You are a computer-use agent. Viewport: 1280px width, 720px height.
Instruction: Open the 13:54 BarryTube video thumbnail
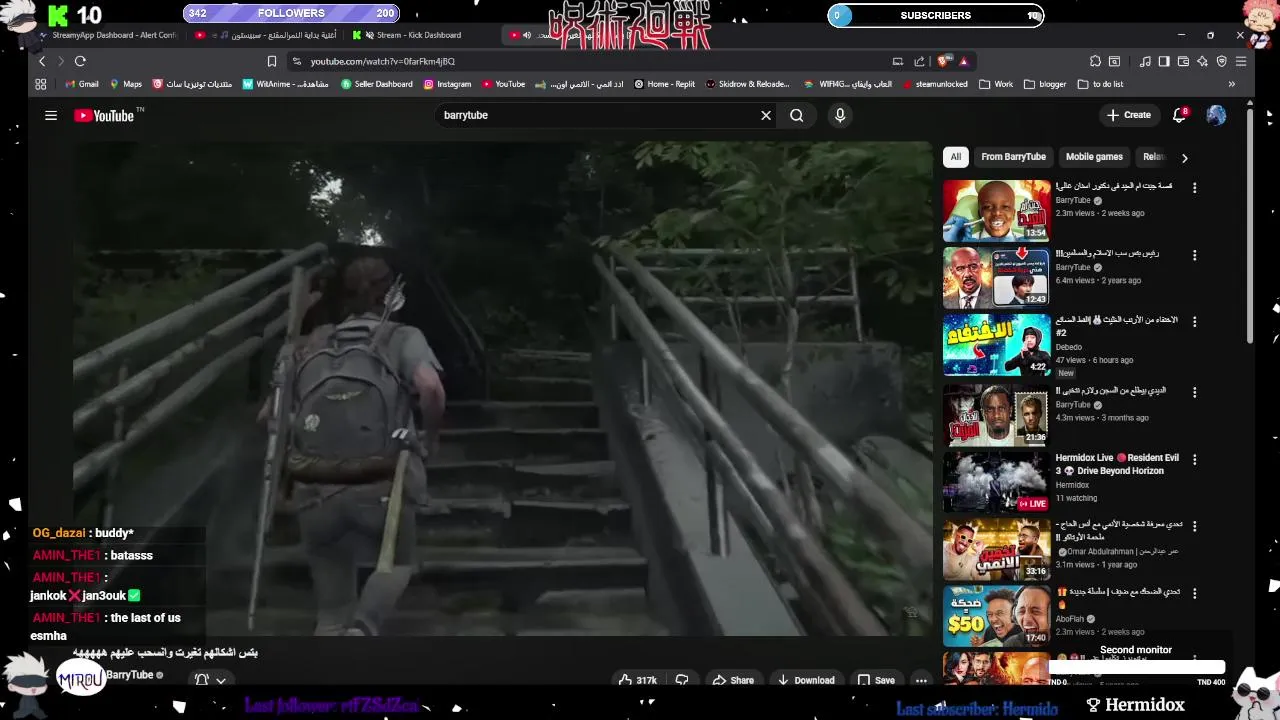pyautogui.click(x=997, y=211)
